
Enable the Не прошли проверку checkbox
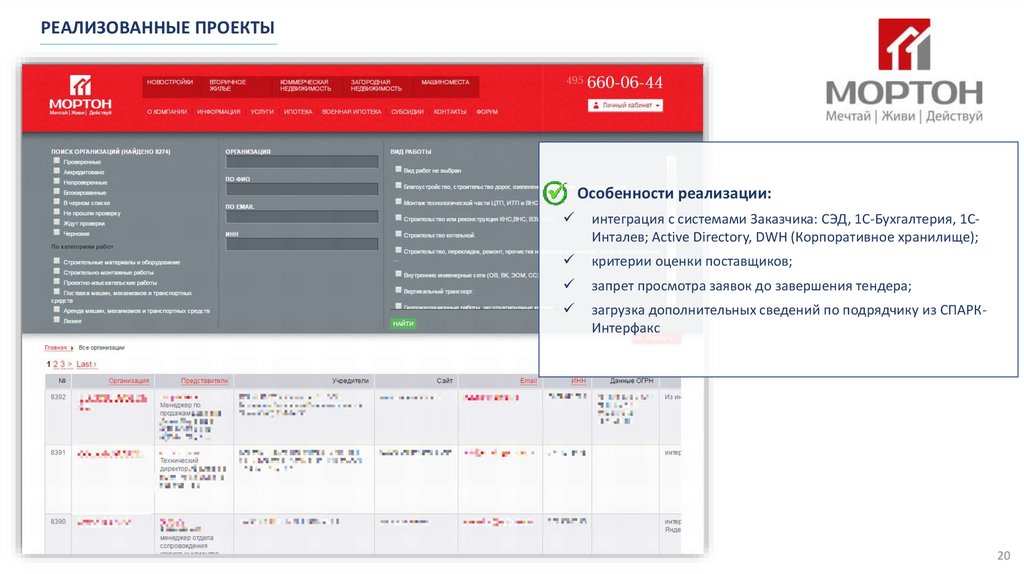[x=57, y=212]
